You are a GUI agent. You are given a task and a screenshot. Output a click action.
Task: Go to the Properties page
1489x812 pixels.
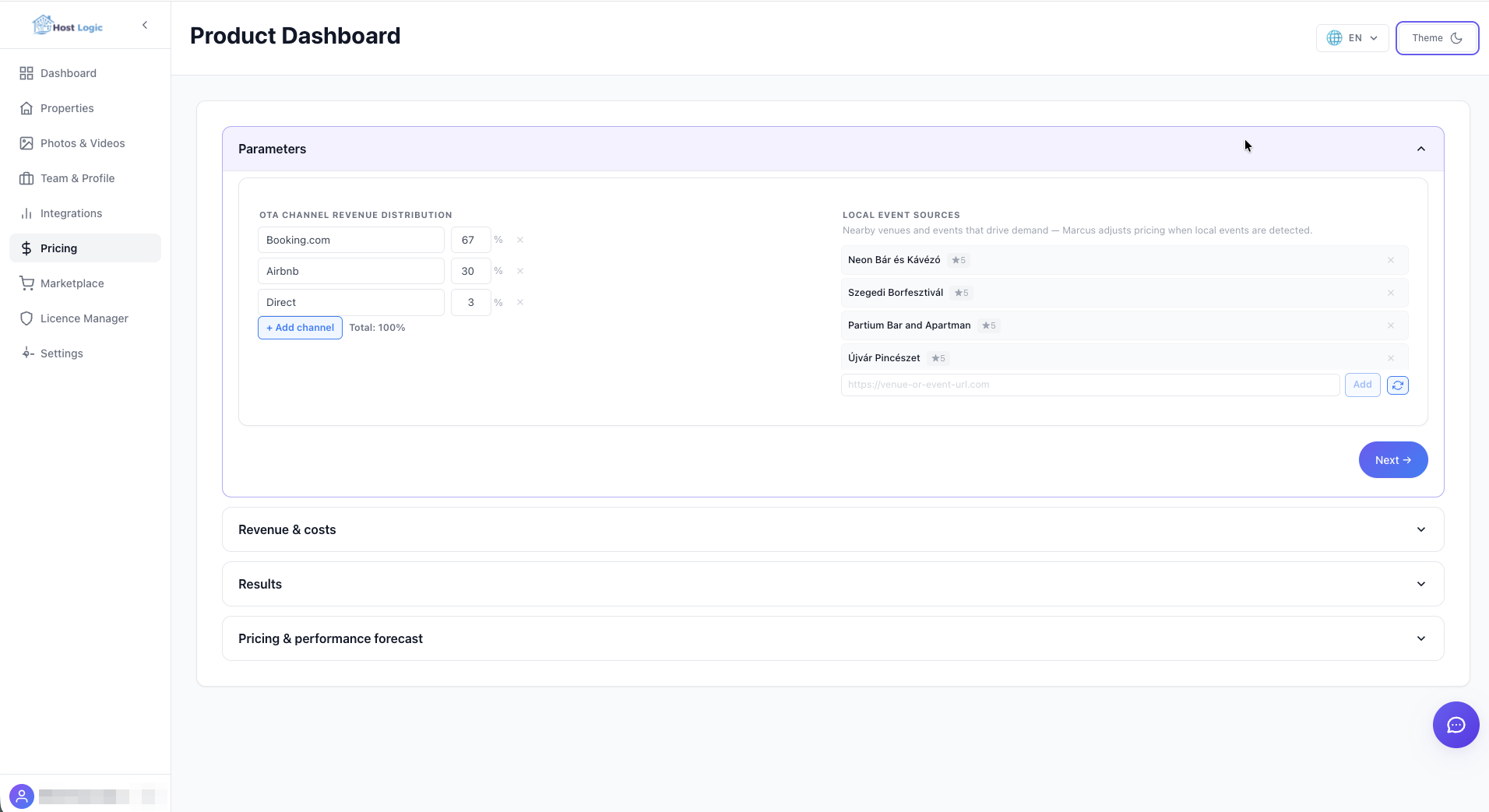pos(85,108)
